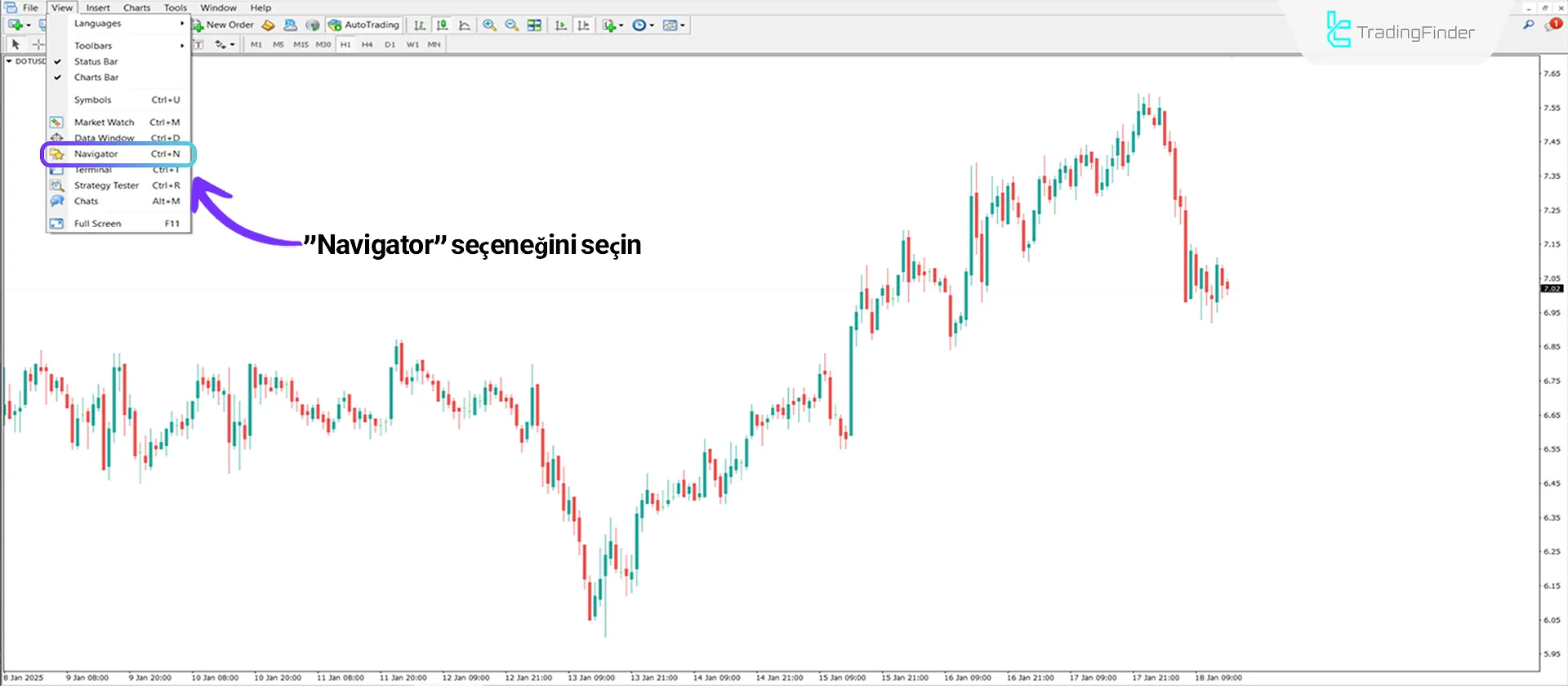Set timeframe to M15

coord(301,44)
